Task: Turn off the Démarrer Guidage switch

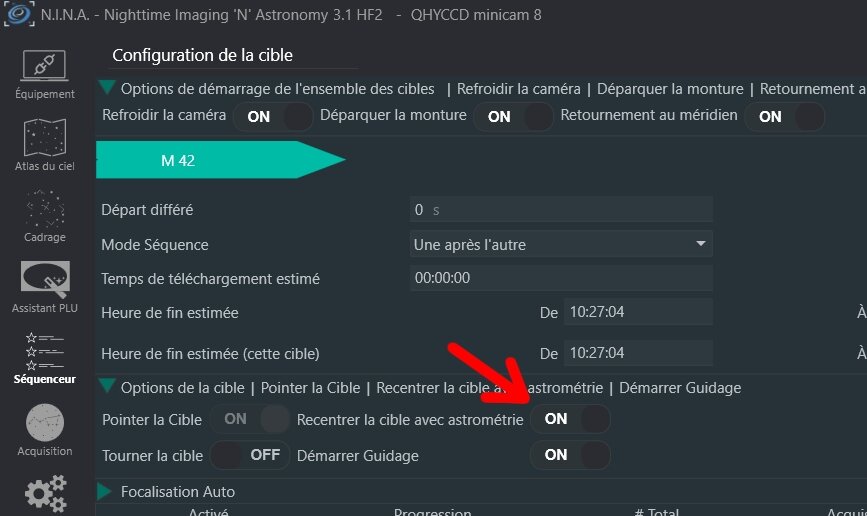Action: pos(570,455)
